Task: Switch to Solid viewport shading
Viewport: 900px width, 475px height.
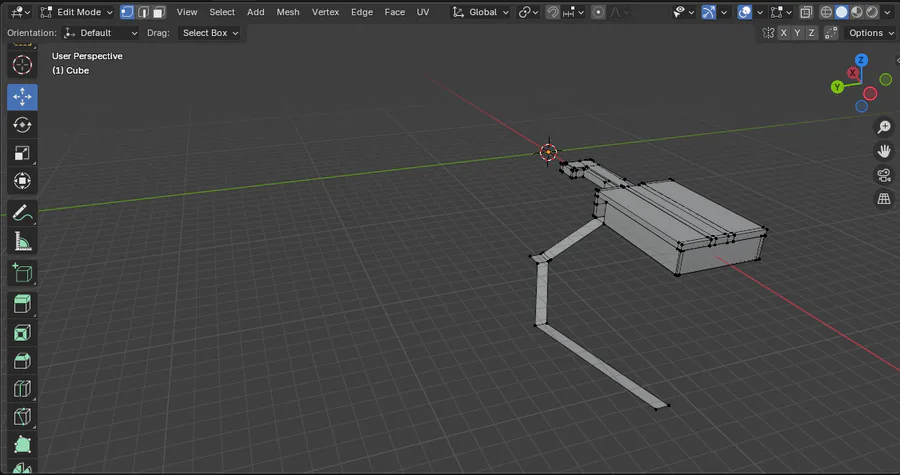Action: (841, 12)
